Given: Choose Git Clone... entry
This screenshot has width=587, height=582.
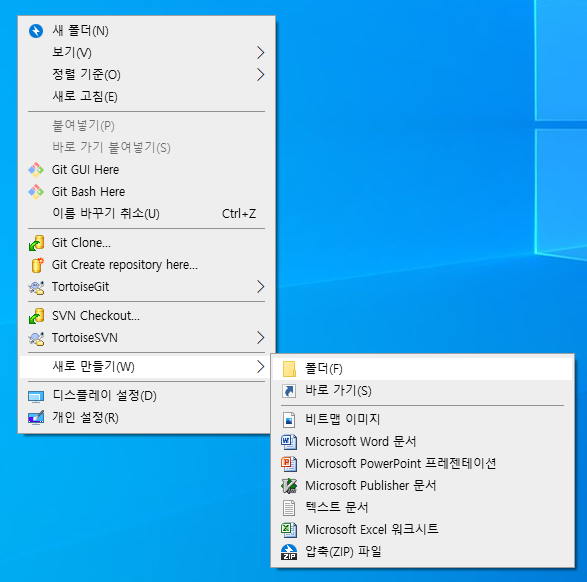Looking at the screenshot, I should [x=147, y=243].
